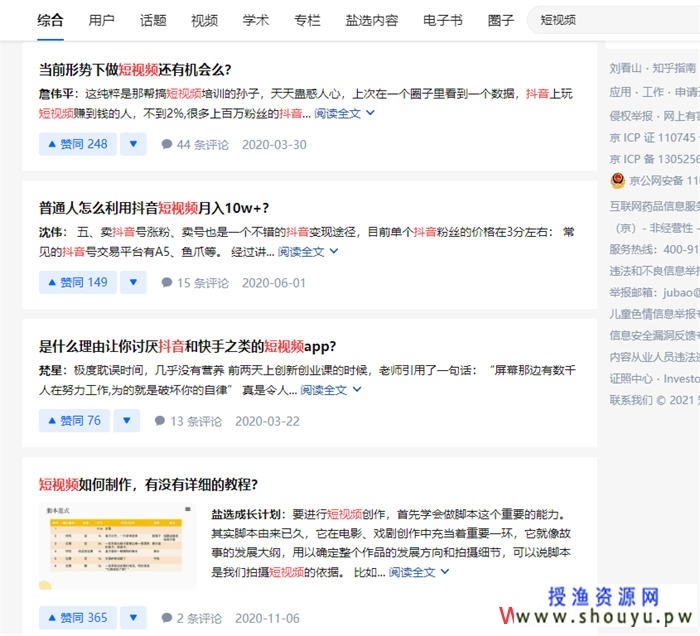
Task: Switch to the 视频 tab
Action: tap(204, 20)
